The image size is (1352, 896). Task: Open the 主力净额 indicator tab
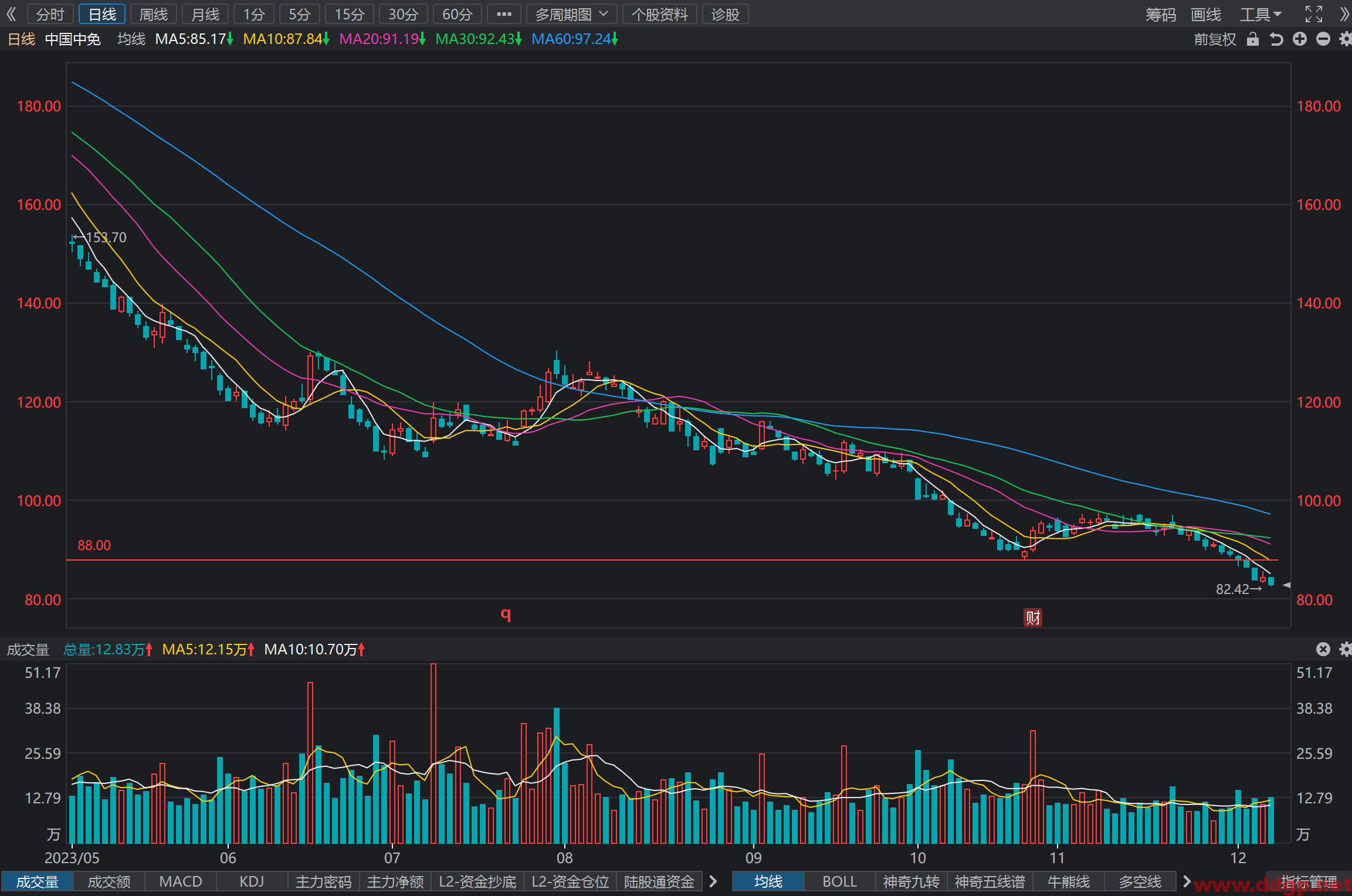tap(395, 881)
